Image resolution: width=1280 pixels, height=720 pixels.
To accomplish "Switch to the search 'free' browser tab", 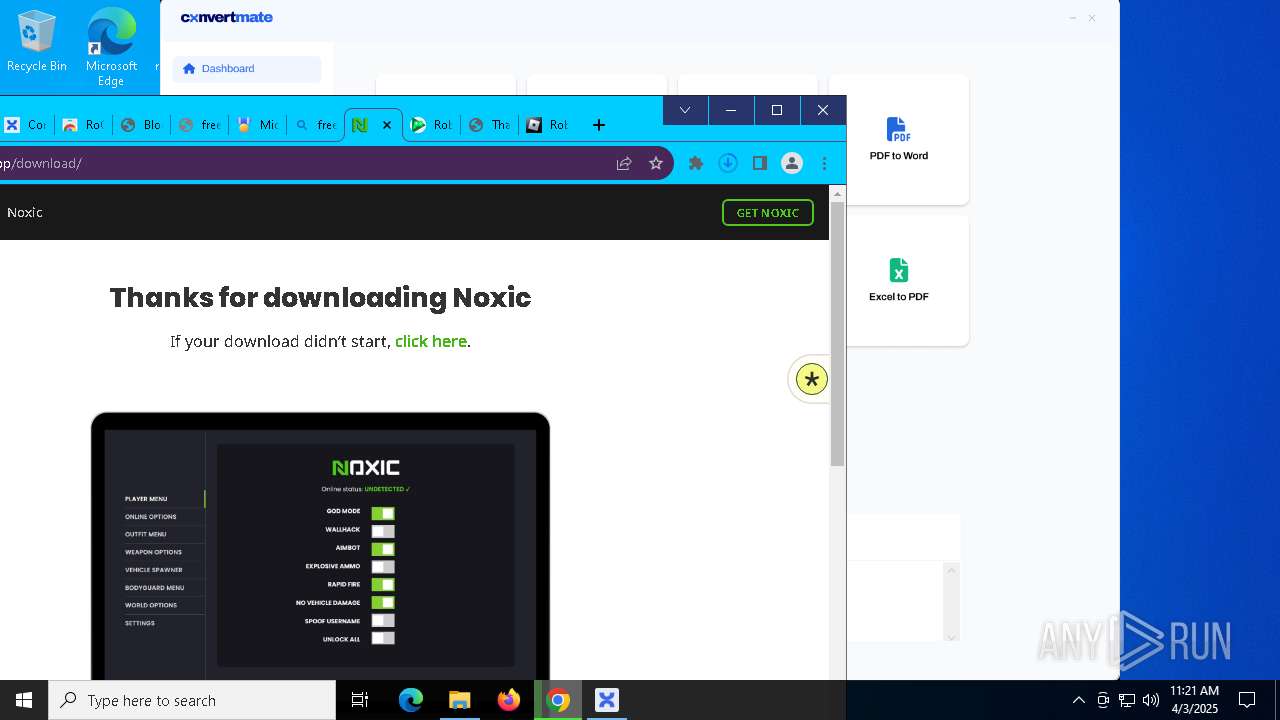I will tap(315, 125).
